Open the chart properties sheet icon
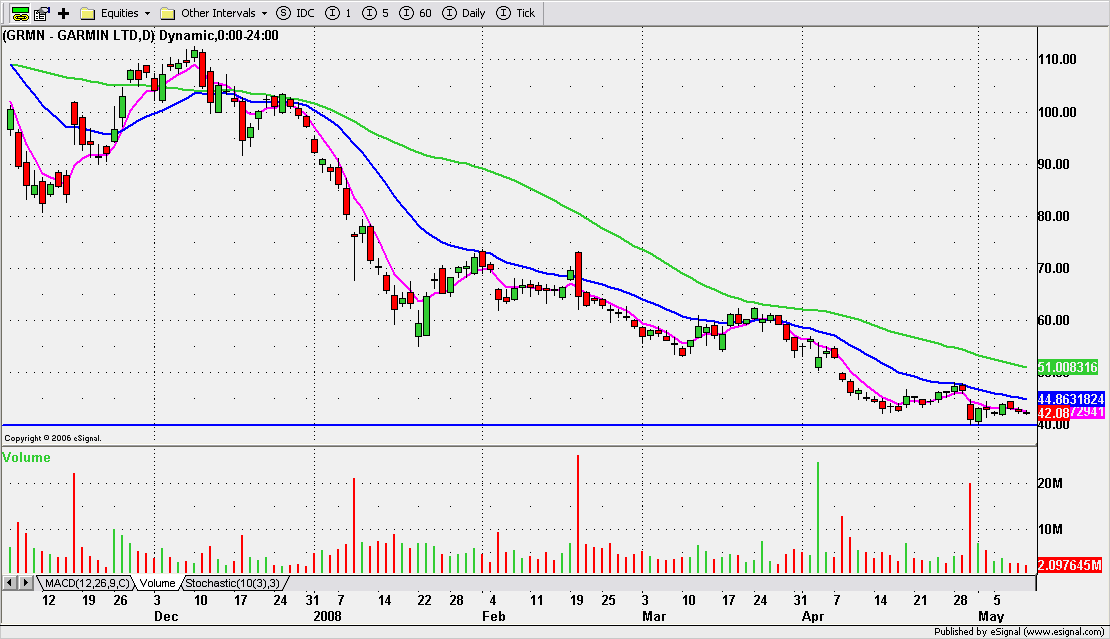Viewport: 1110px width, 639px height. (42, 13)
